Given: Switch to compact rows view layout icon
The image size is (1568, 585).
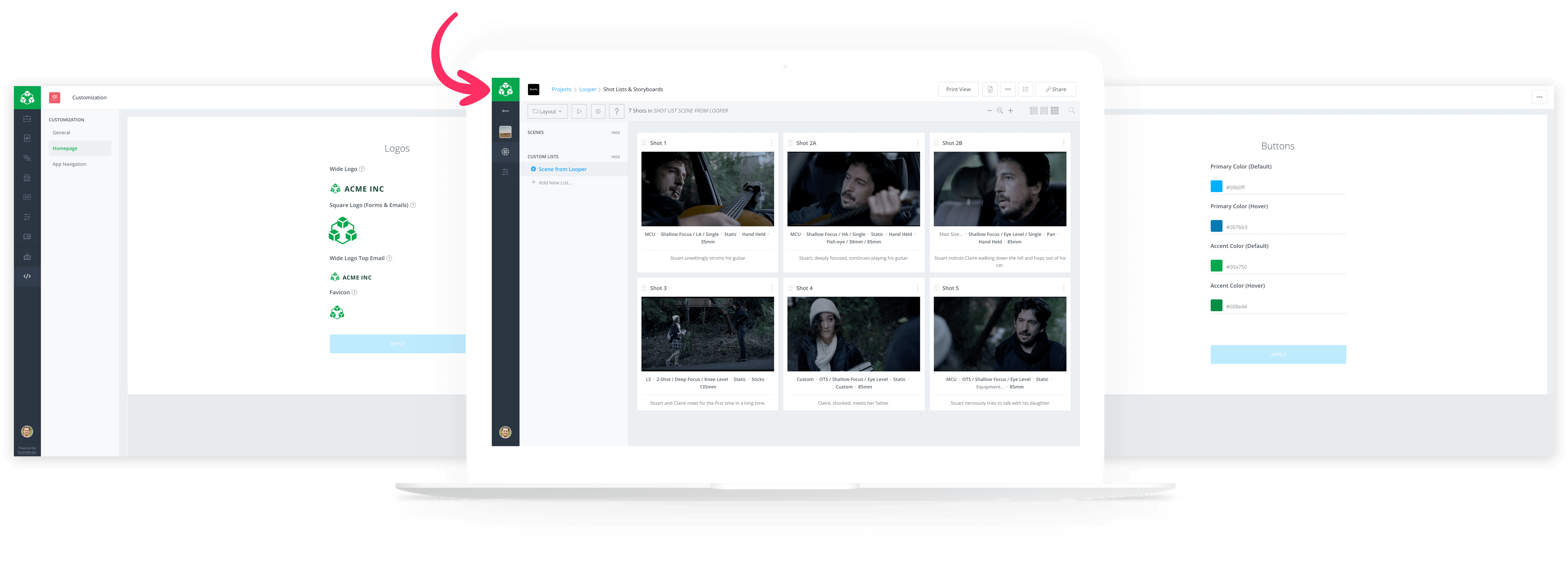Looking at the screenshot, I should point(1044,111).
